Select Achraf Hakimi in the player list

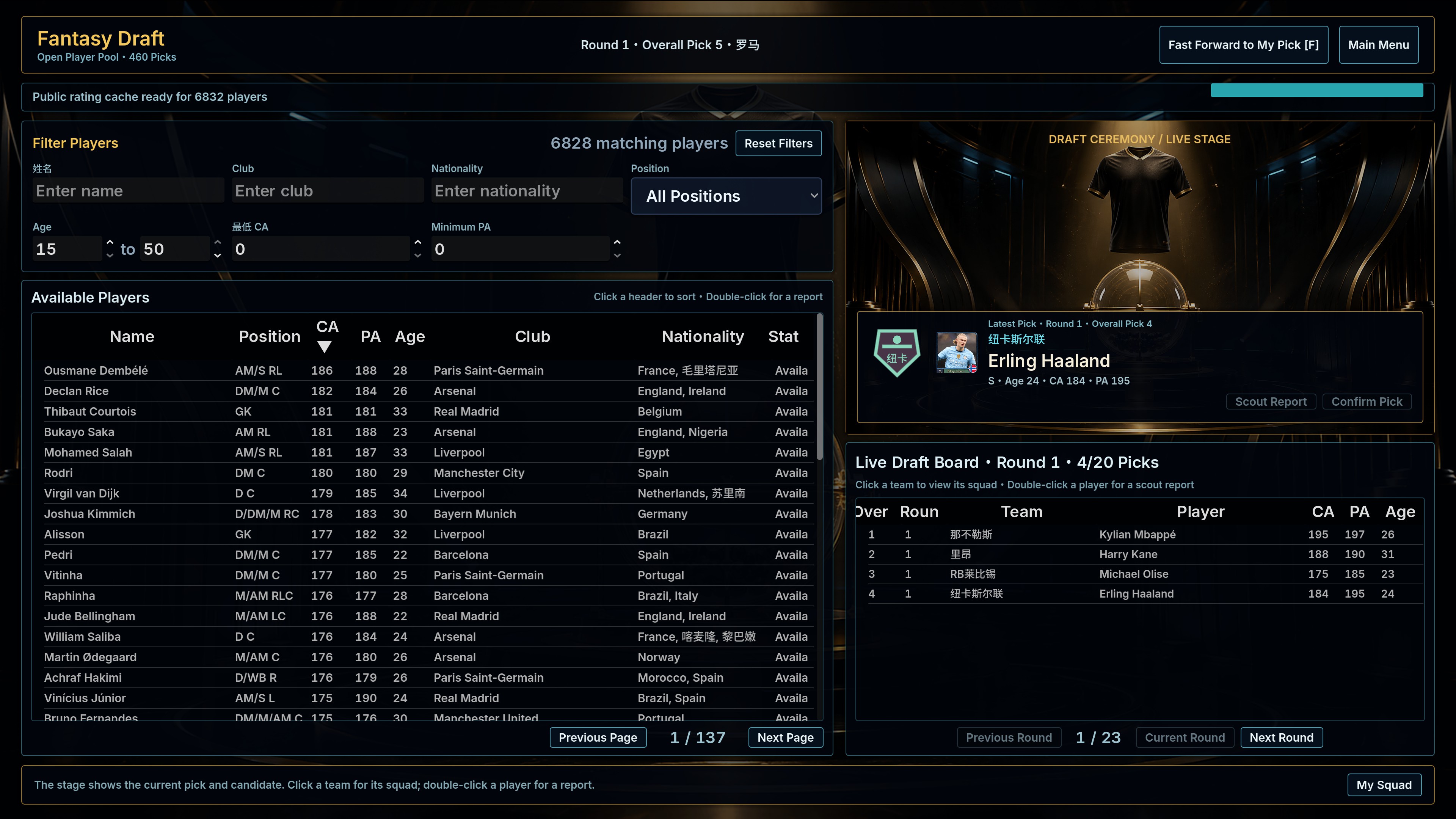pyautogui.click(x=428, y=678)
